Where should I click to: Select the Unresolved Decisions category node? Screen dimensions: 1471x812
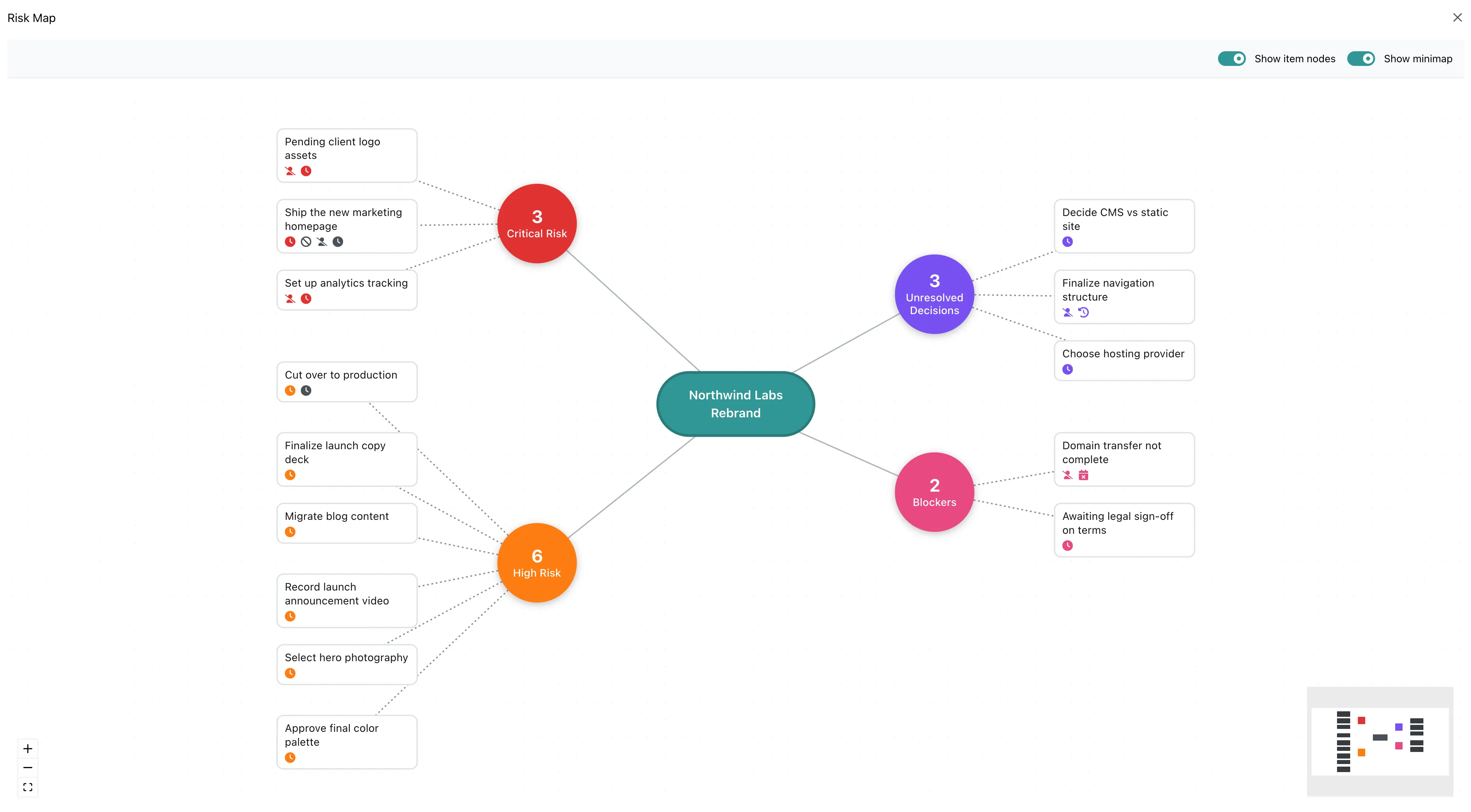point(934,294)
